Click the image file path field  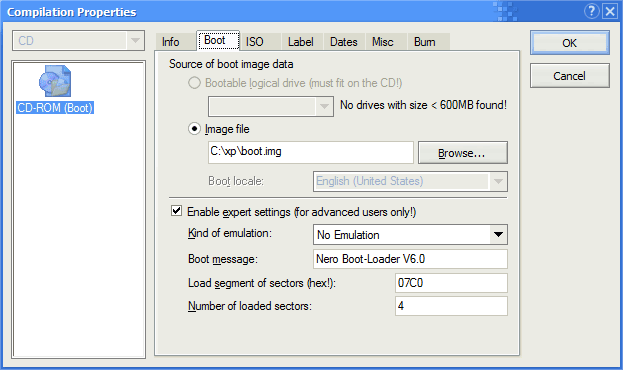(x=311, y=152)
